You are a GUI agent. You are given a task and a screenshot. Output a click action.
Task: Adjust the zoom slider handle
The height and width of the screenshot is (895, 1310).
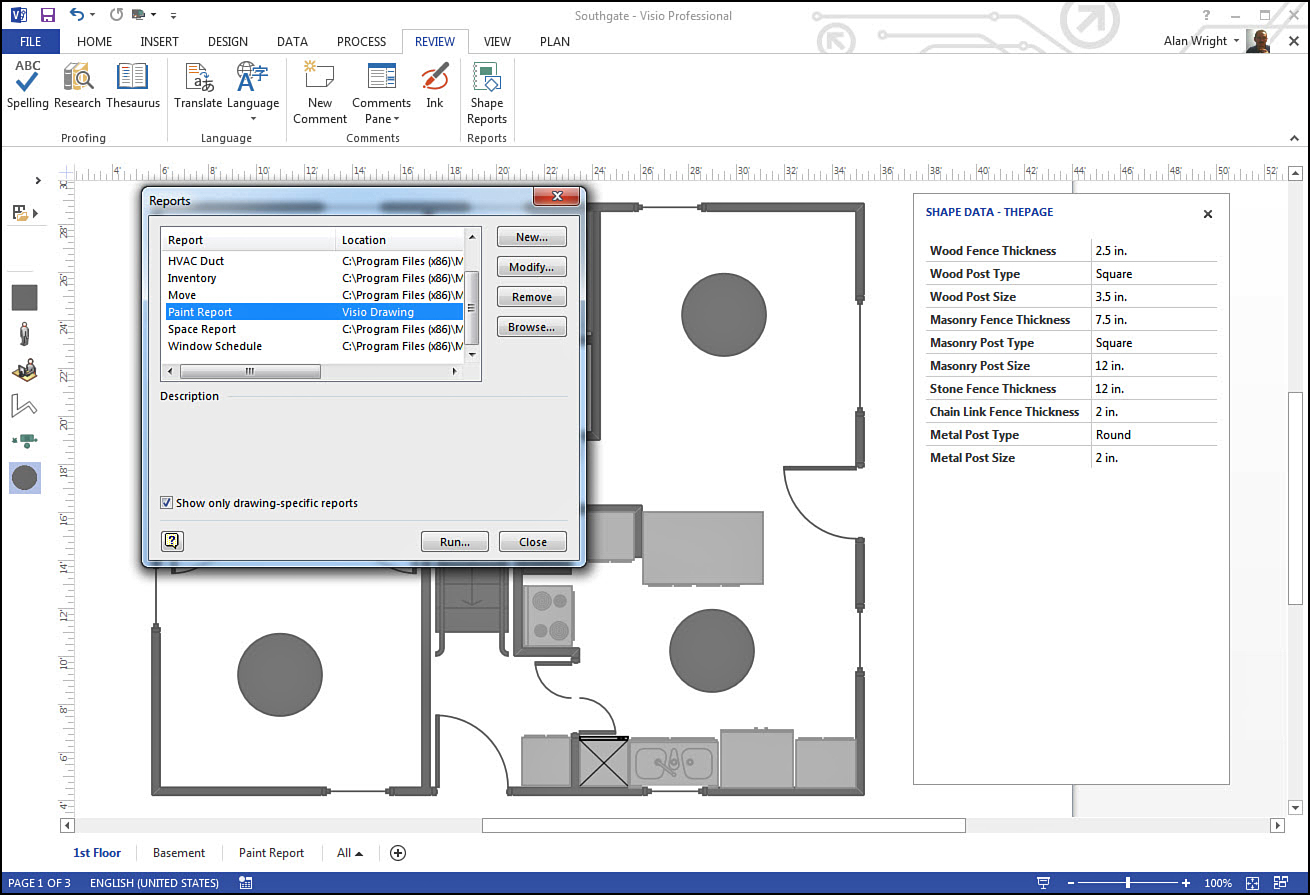1128,883
